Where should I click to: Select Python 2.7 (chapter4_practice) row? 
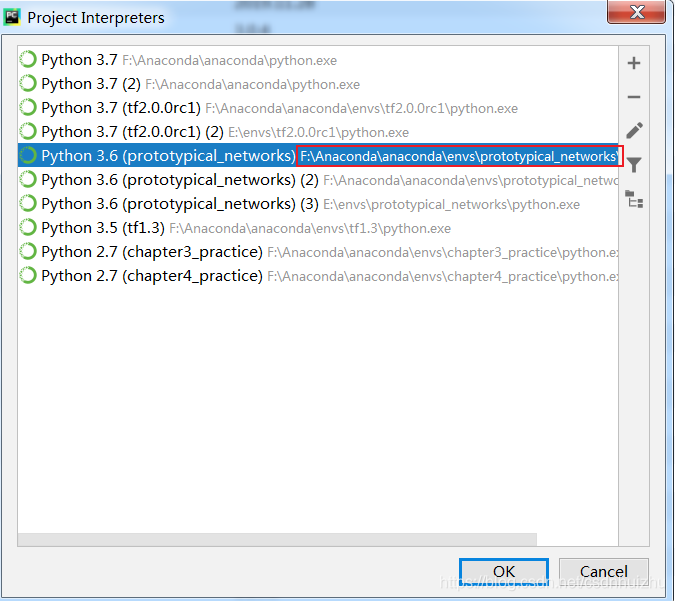pos(318,276)
